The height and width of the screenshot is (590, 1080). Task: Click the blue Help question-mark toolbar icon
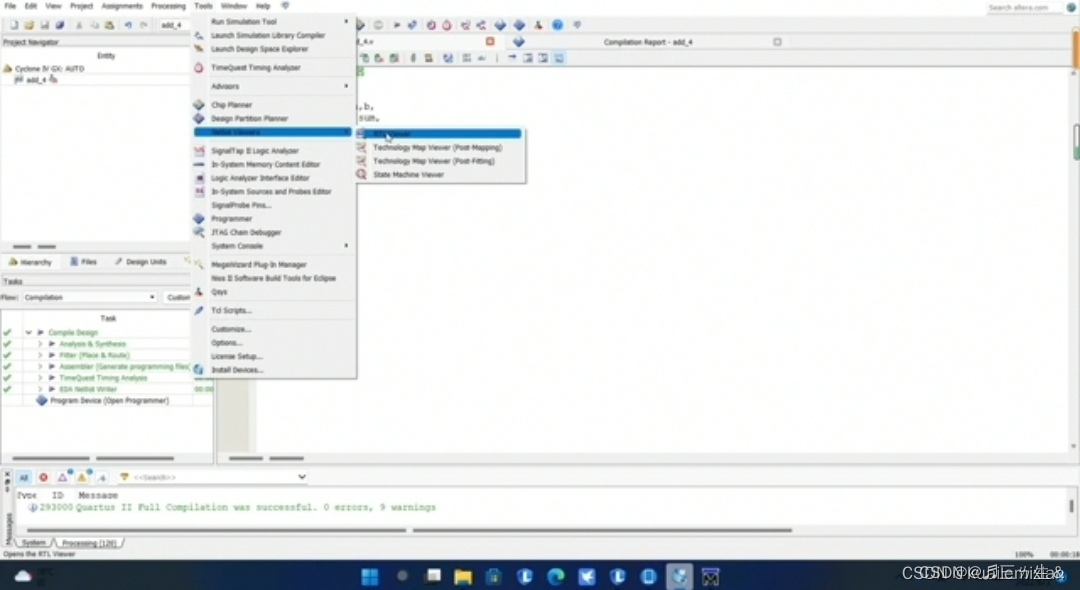[557, 25]
